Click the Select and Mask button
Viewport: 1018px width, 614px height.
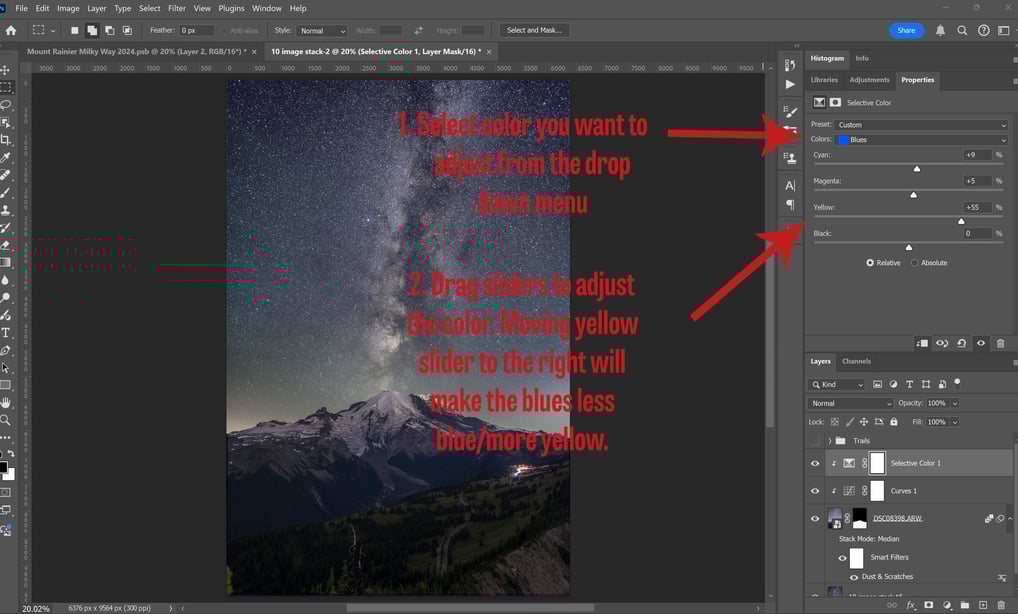click(534, 31)
